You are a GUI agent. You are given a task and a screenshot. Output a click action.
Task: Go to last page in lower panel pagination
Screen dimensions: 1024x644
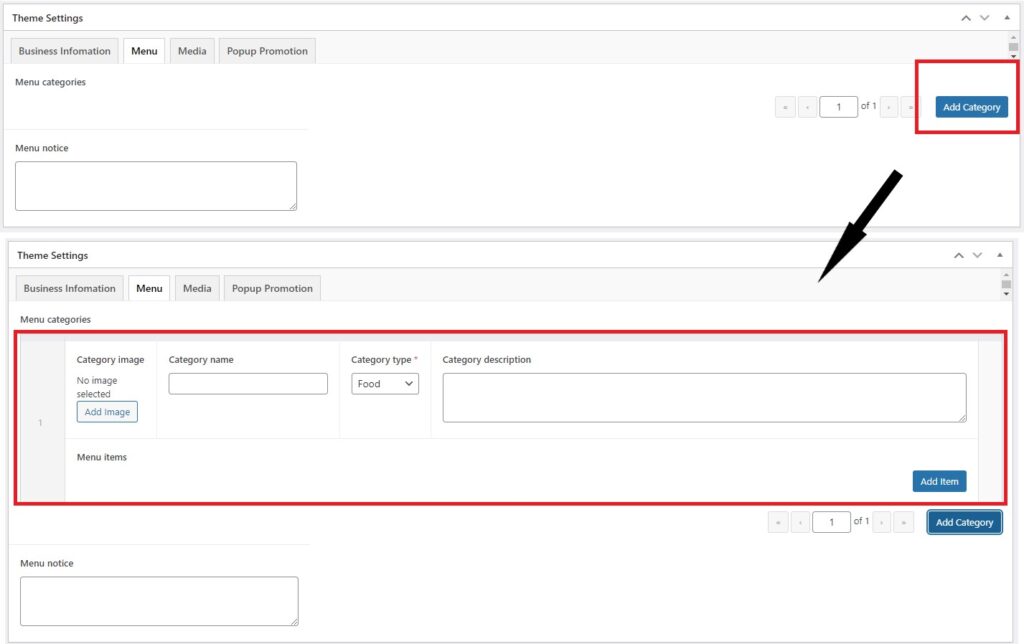[x=903, y=522]
